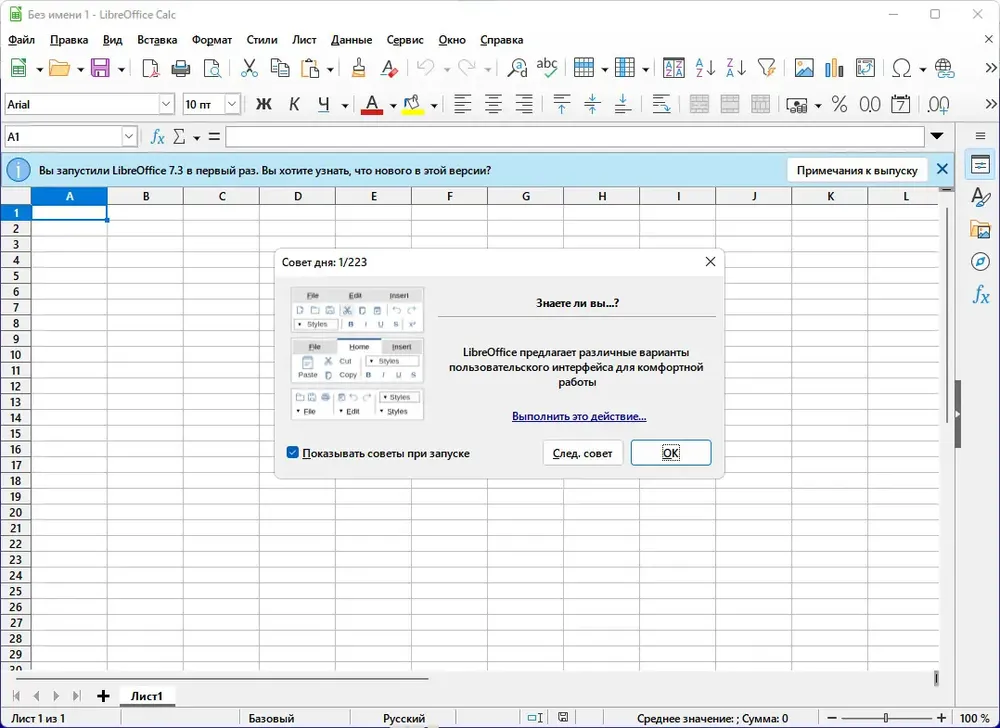Toggle bold Ж formatting button
1000x728 pixels.
point(263,104)
